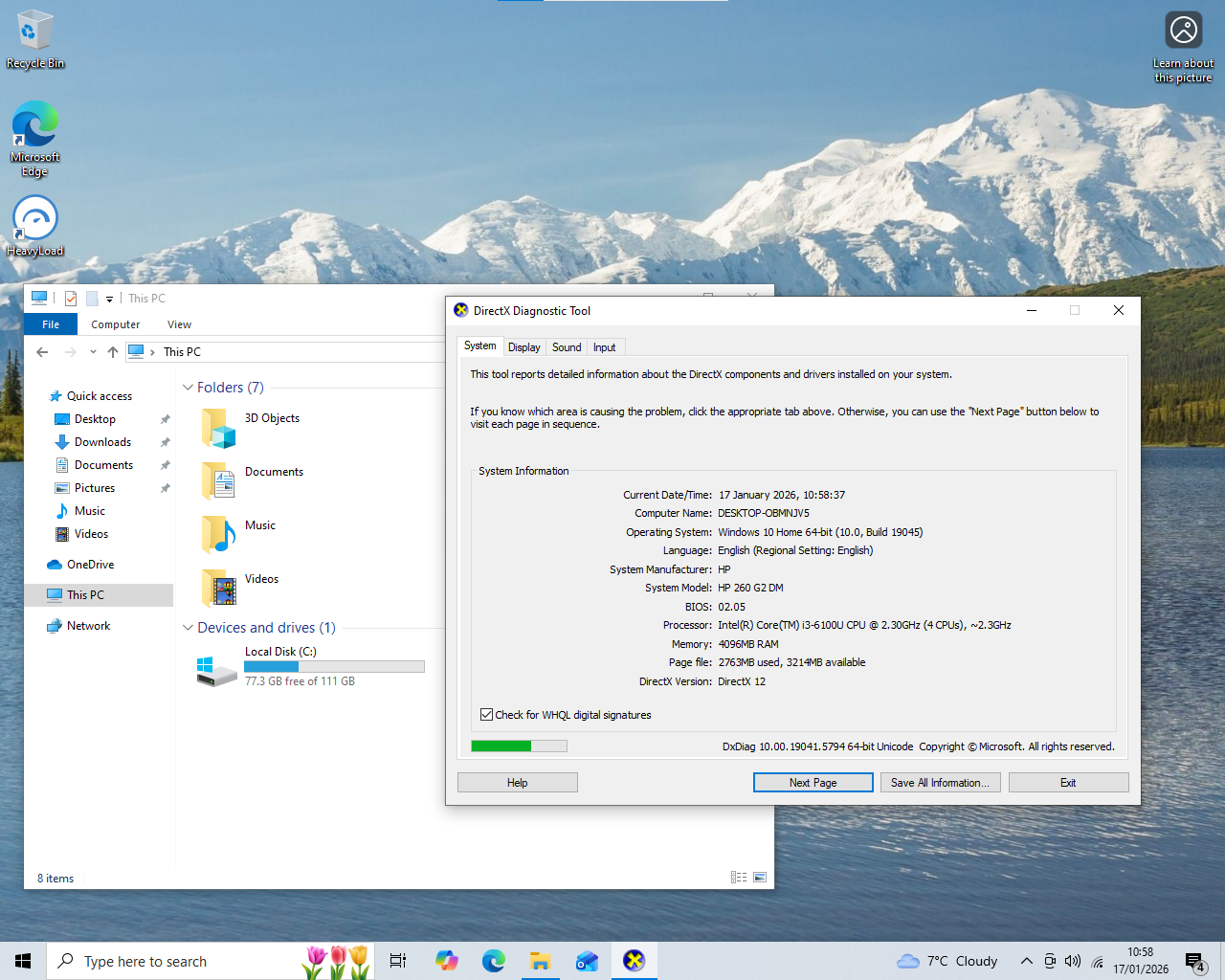Launch HeavyLoad from the desktop
1225x980 pixels.
[34, 227]
